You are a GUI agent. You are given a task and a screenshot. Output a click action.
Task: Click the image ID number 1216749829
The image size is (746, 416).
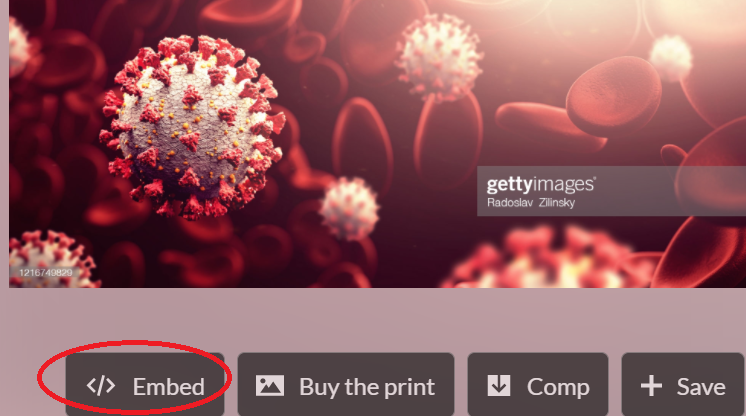pos(45,273)
